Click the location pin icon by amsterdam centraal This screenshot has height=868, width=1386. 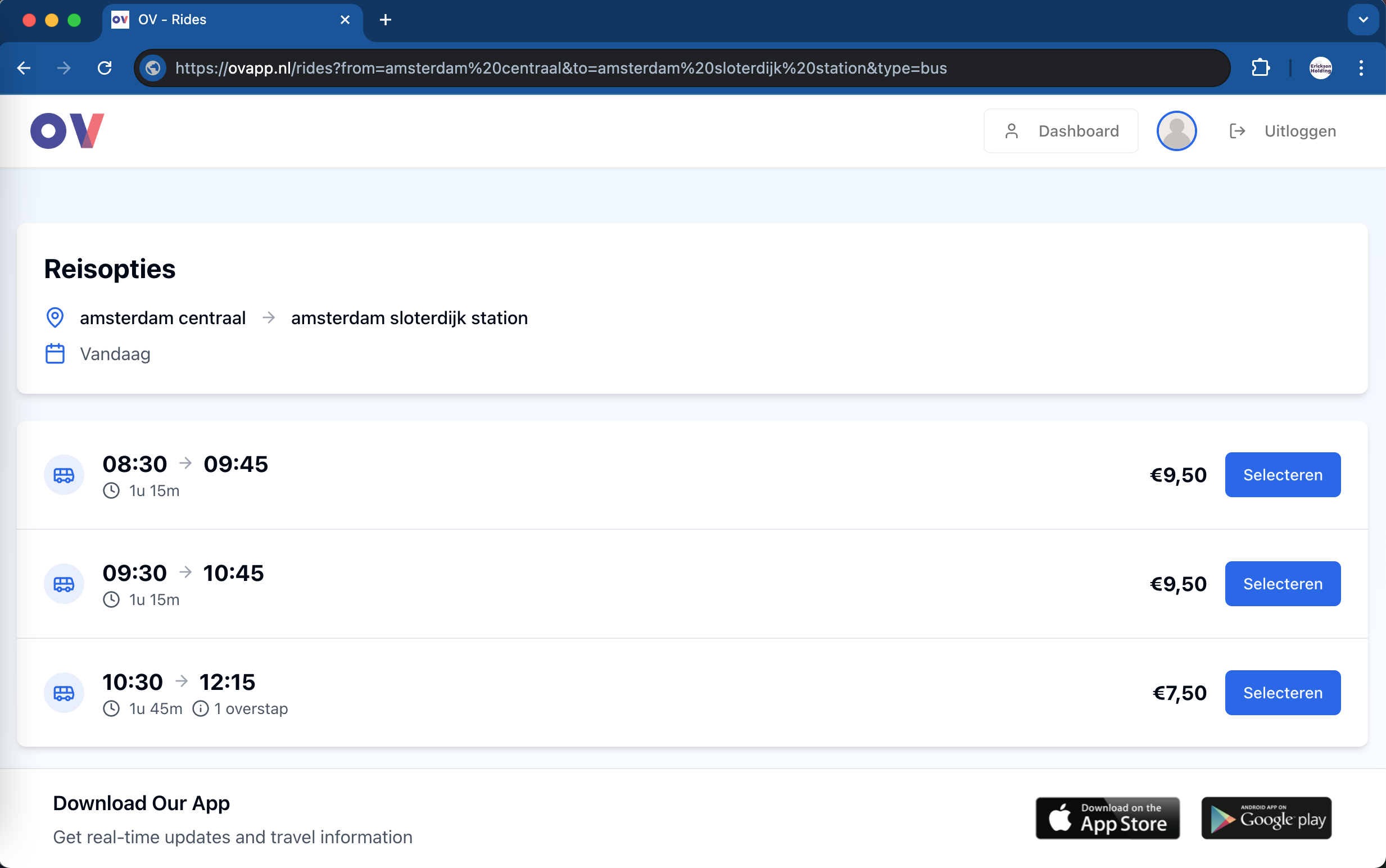(55, 317)
